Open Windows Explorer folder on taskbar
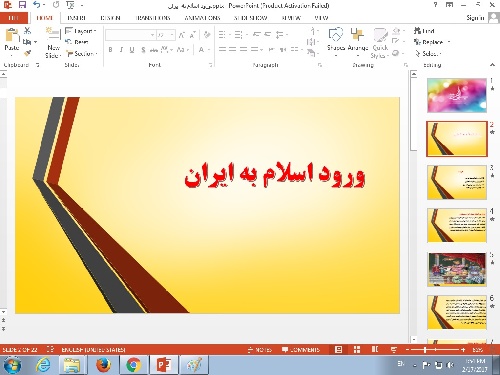 pyautogui.click(x=72, y=365)
